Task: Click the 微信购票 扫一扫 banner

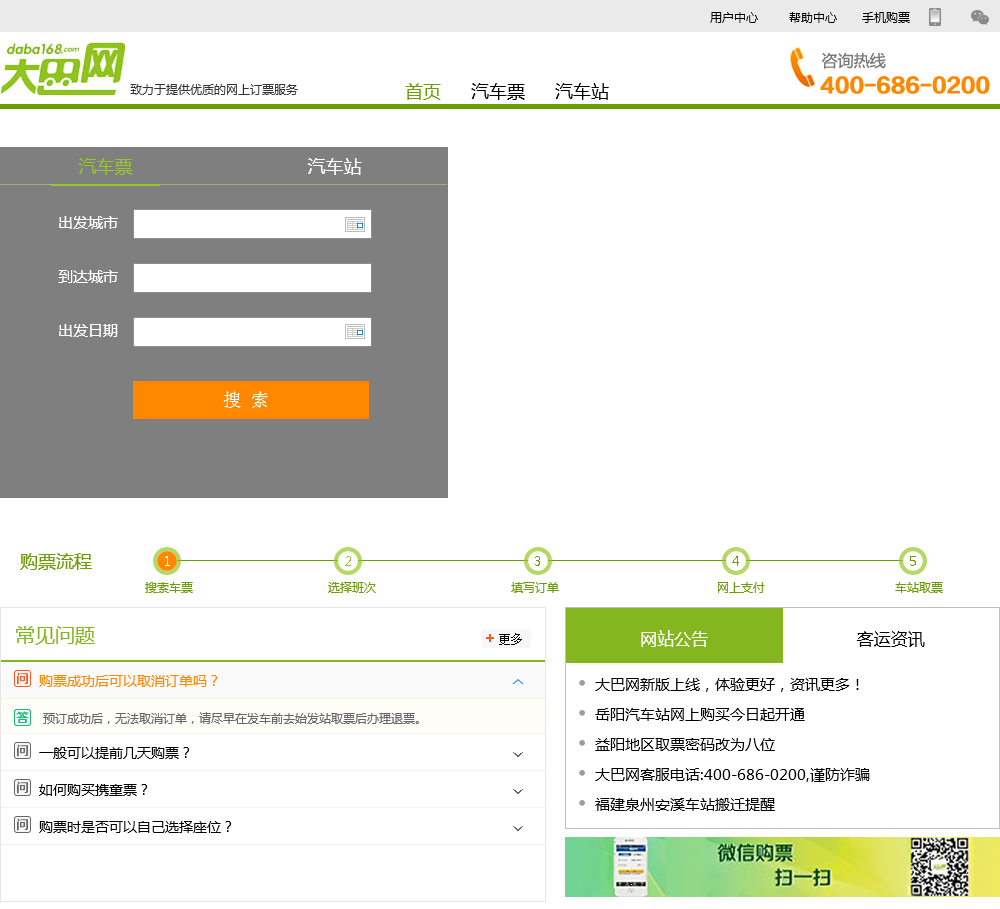Action: (x=783, y=867)
